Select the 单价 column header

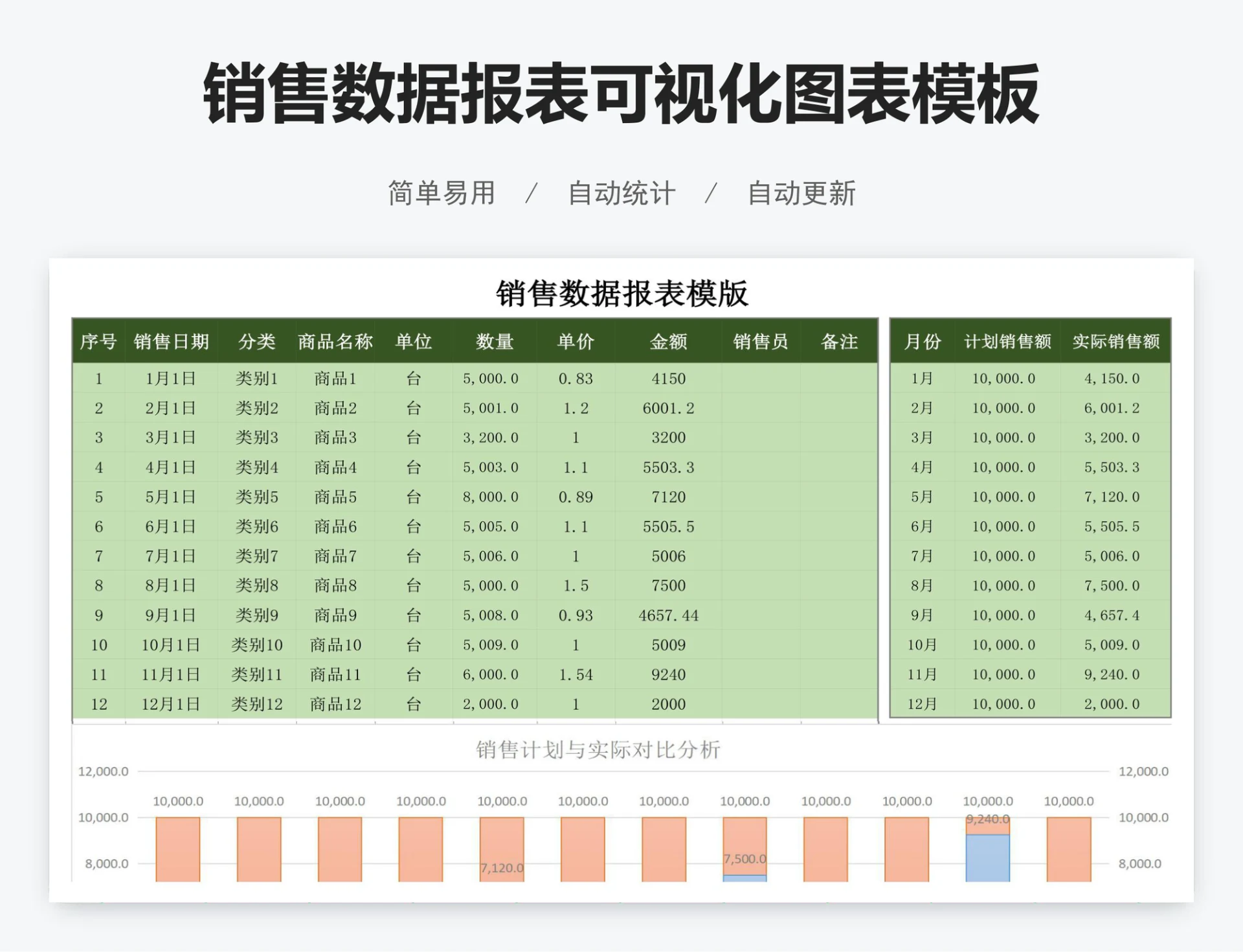pyautogui.click(x=575, y=342)
